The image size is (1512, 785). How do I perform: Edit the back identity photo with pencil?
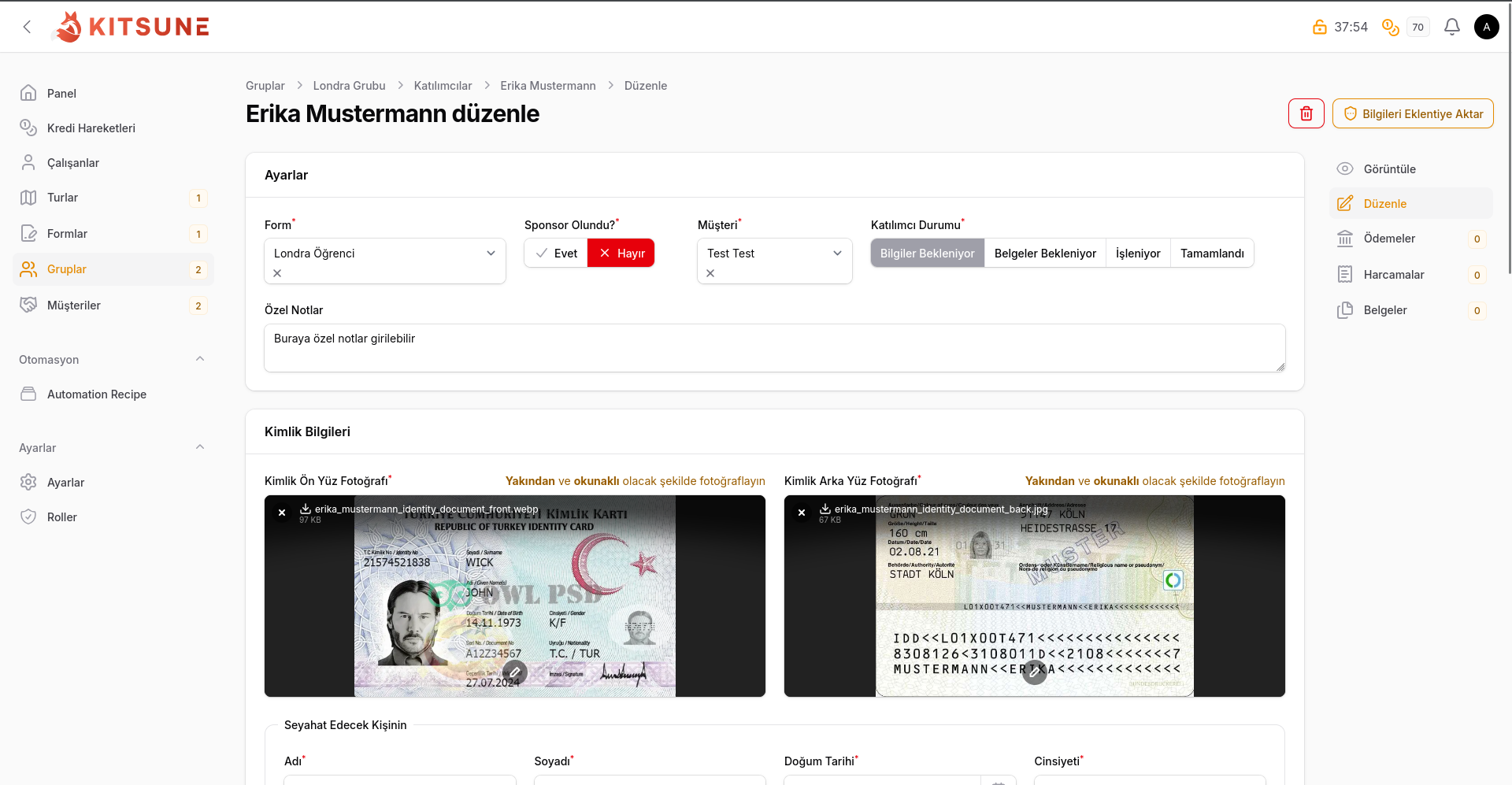[1035, 672]
